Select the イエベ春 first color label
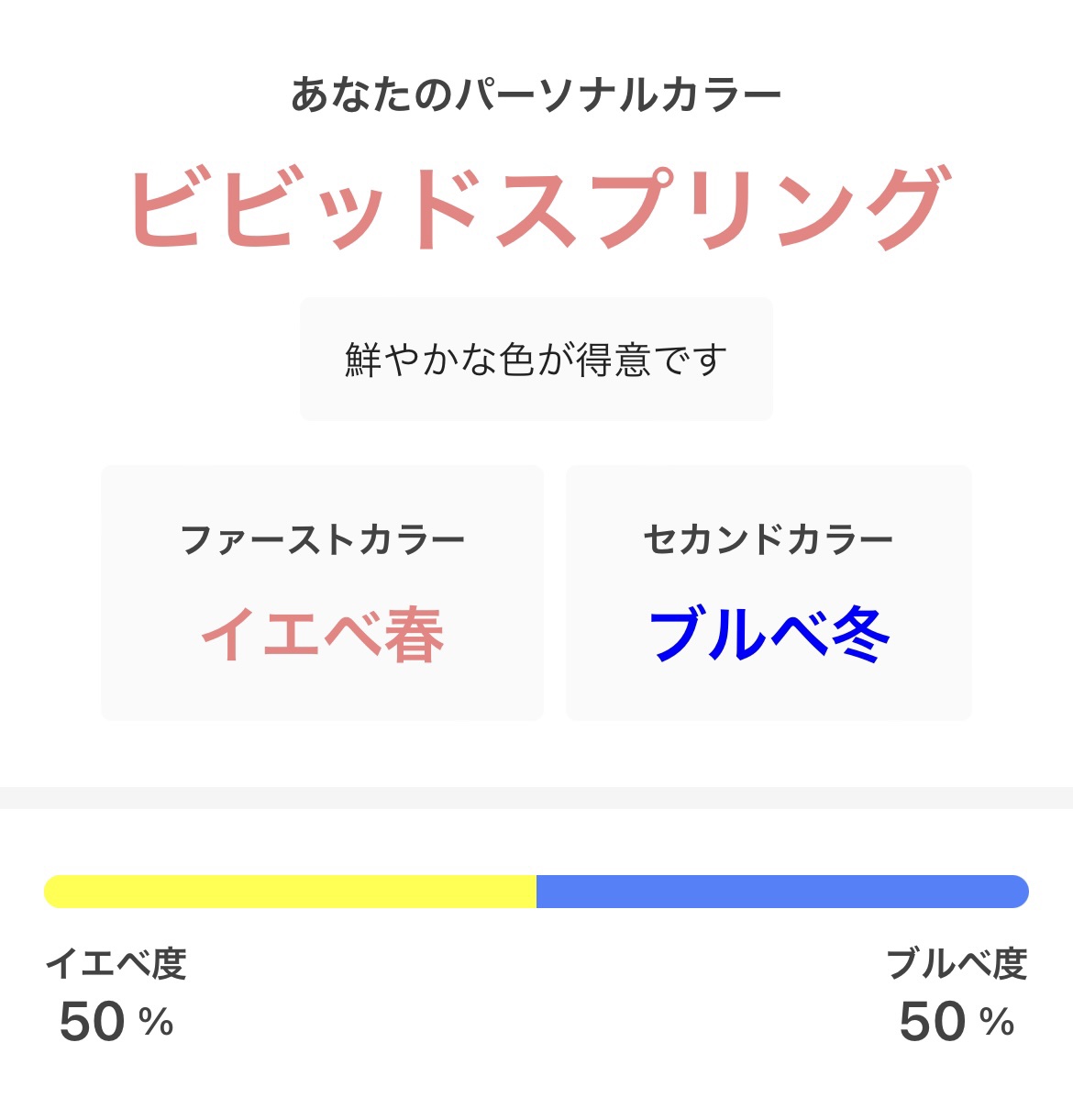 pos(323,635)
